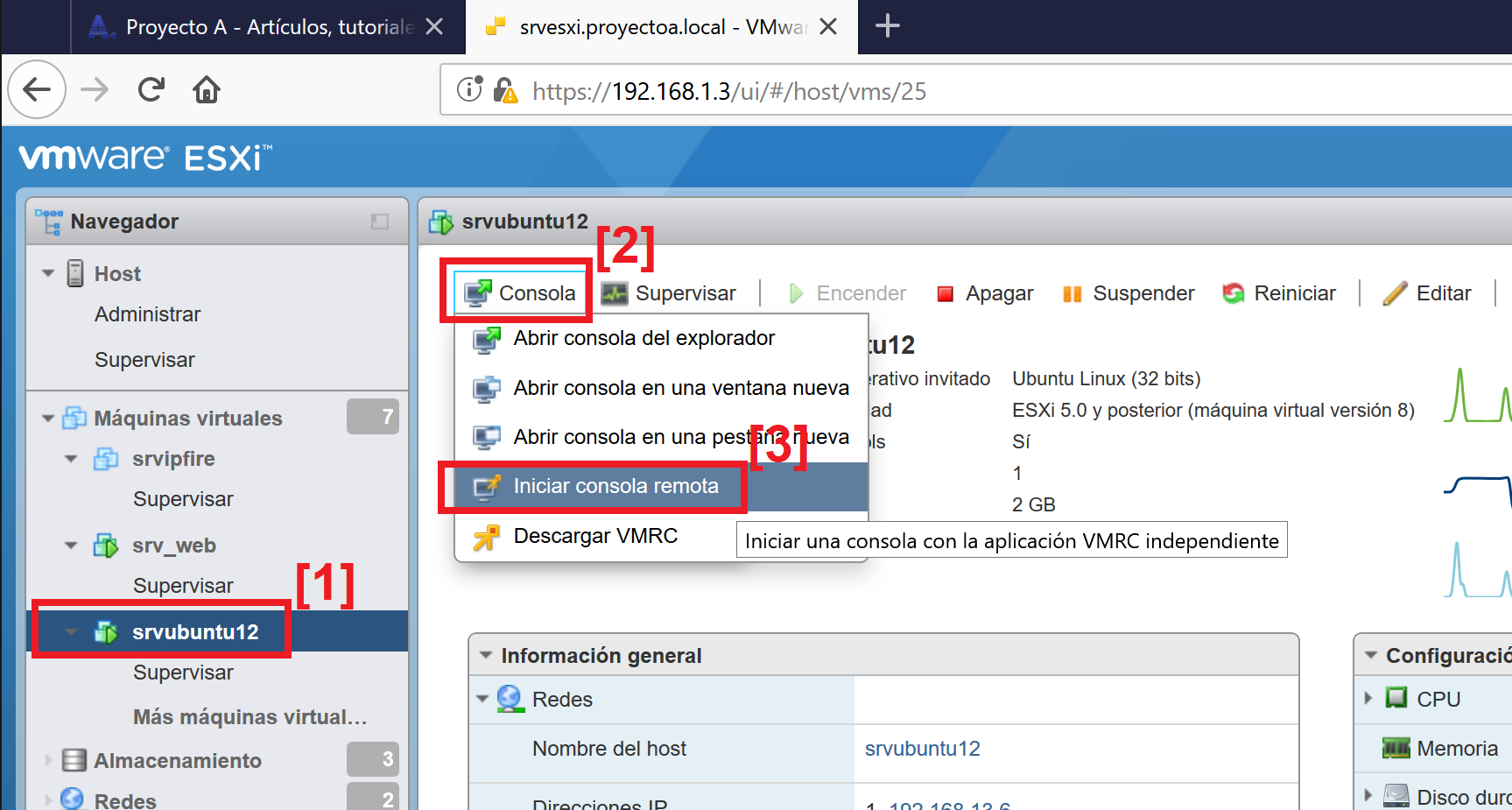Select the srvipfire virtual machine
The height and width of the screenshot is (810, 1512).
173,459
